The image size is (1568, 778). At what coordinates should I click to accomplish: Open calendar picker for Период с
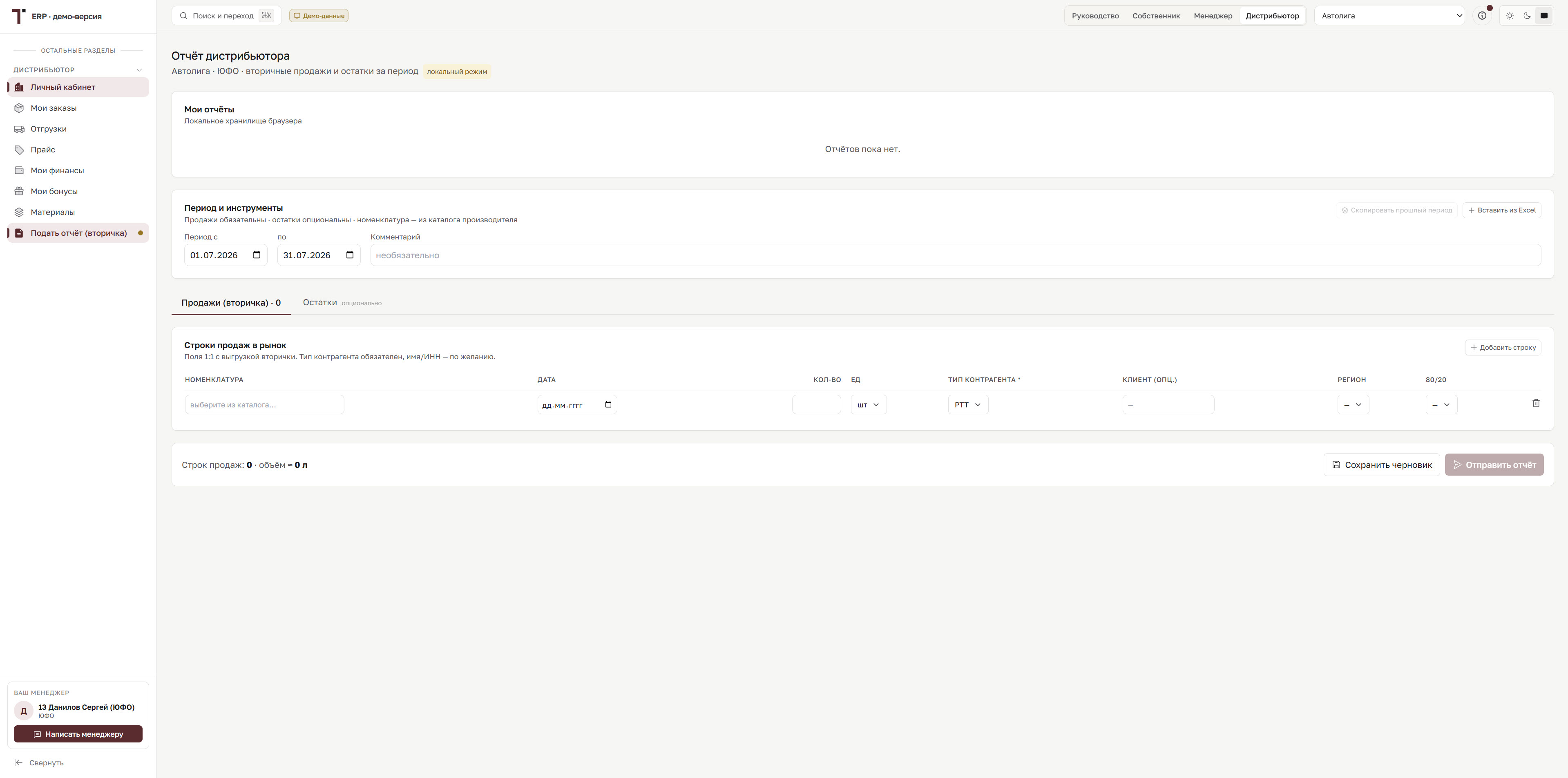(x=257, y=255)
